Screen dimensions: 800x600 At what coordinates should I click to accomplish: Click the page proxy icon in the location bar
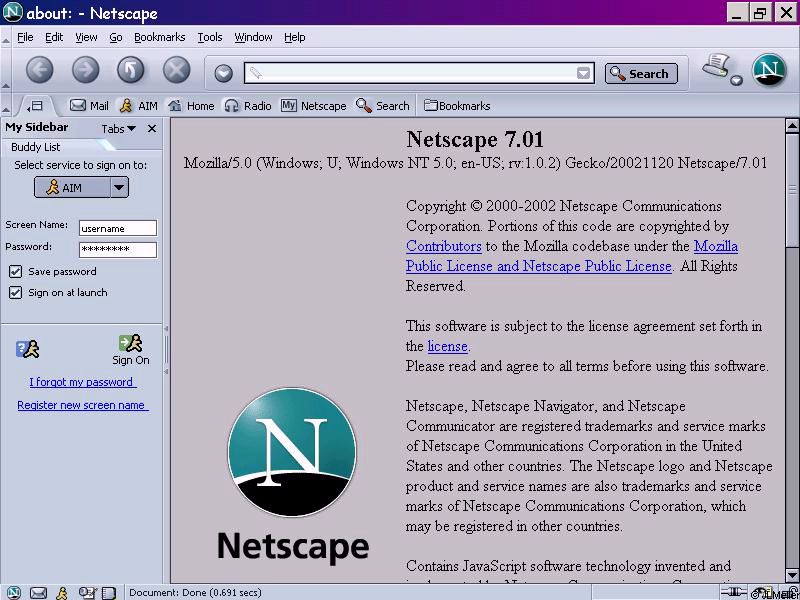[256, 73]
